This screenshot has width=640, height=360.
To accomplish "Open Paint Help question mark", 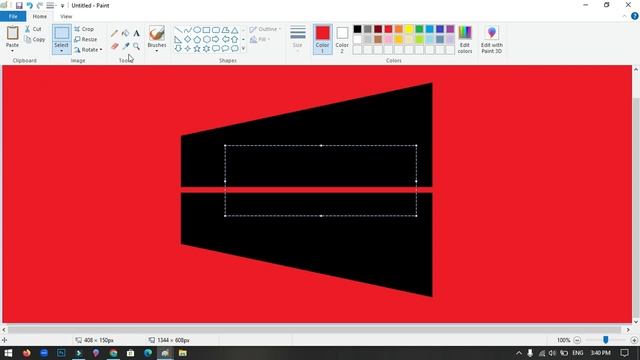I will 635,16.
